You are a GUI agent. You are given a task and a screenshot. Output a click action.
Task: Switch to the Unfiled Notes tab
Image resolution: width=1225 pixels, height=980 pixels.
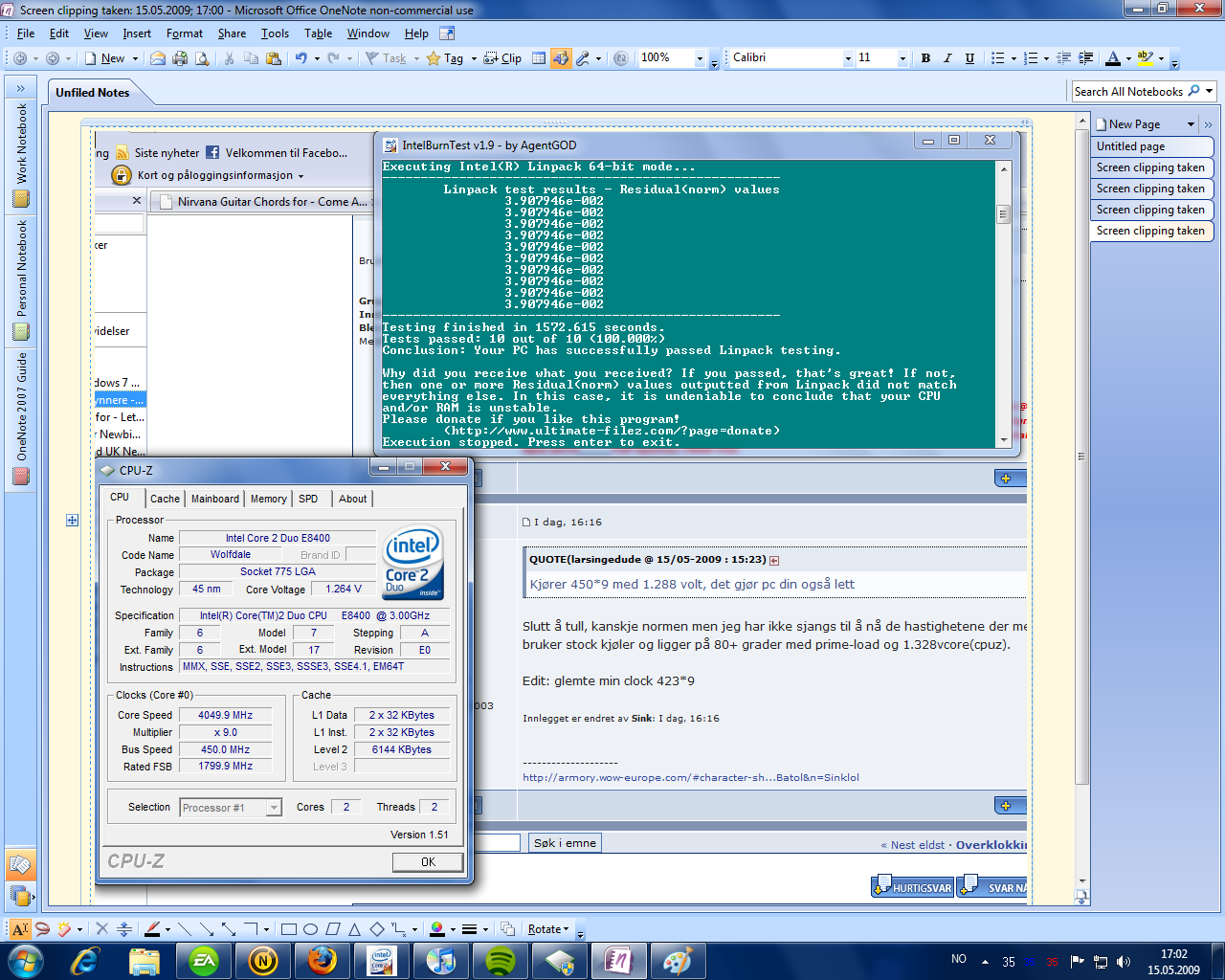93,93
